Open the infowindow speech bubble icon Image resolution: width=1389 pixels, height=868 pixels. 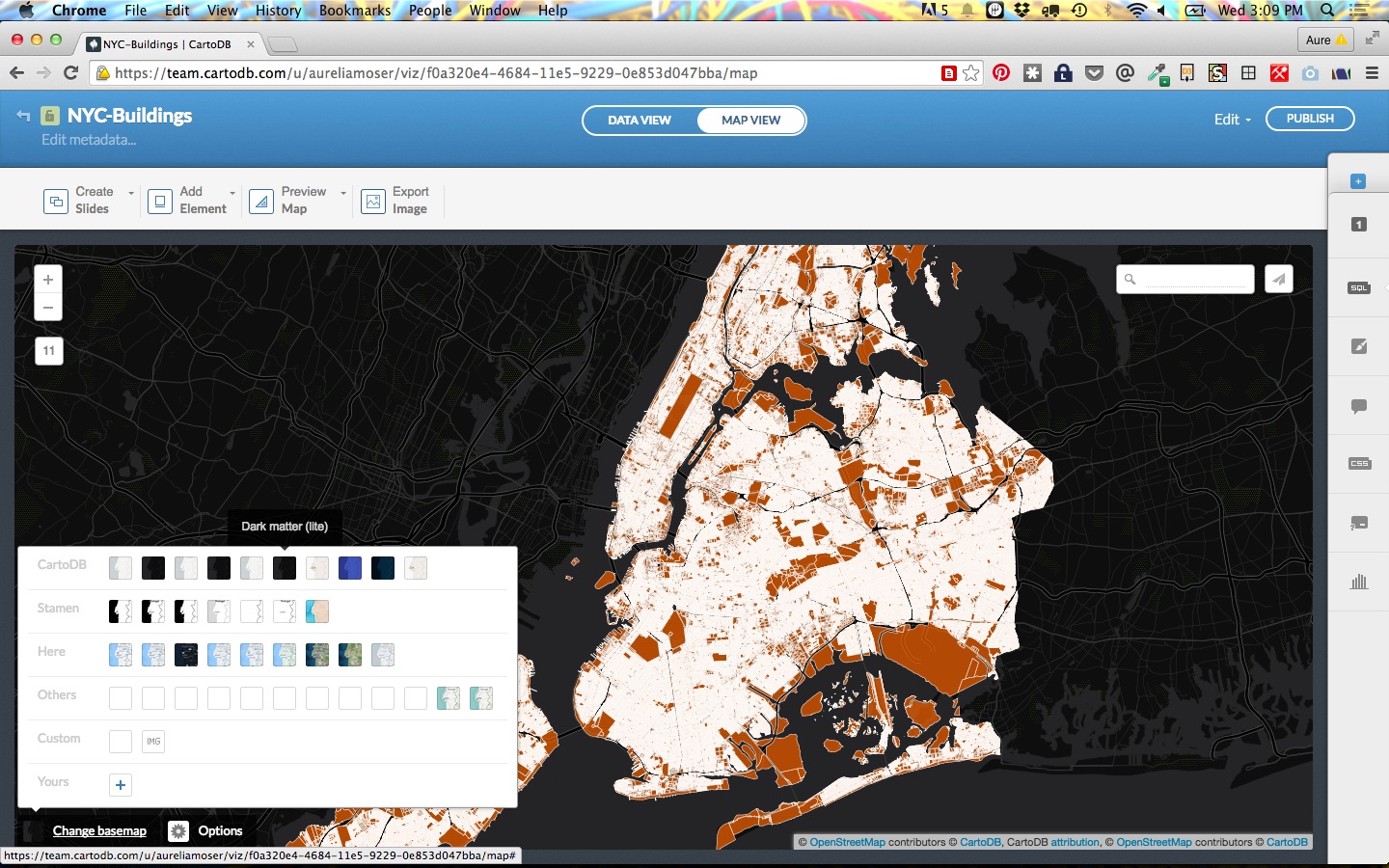1358,406
